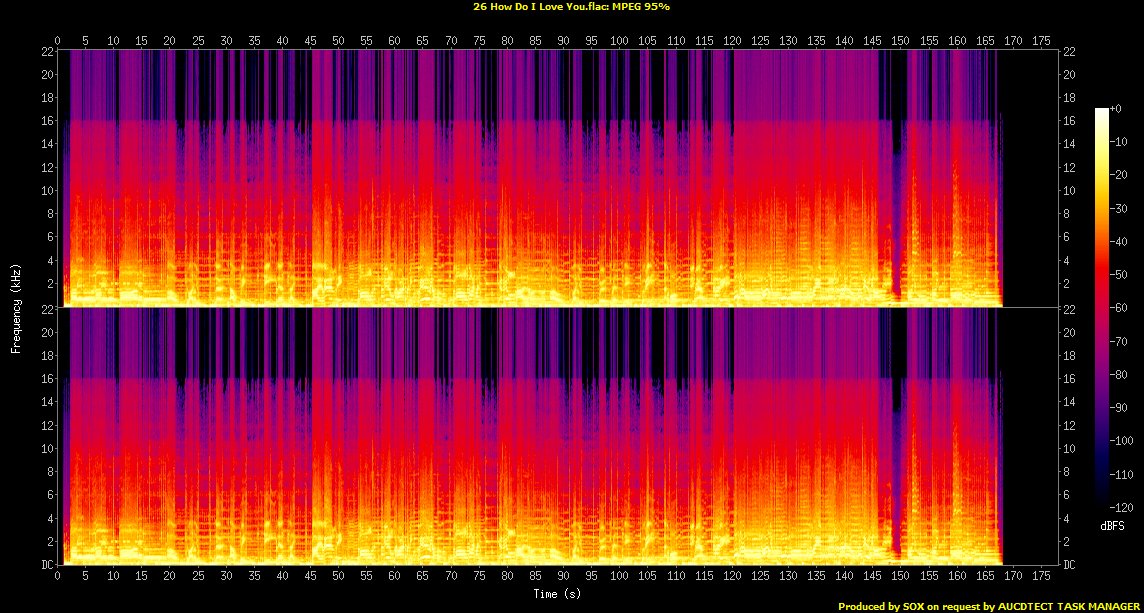The image size is (1144, 613).
Task: Click the "DC" label at bottom-left of lower channel
Action: (44, 565)
